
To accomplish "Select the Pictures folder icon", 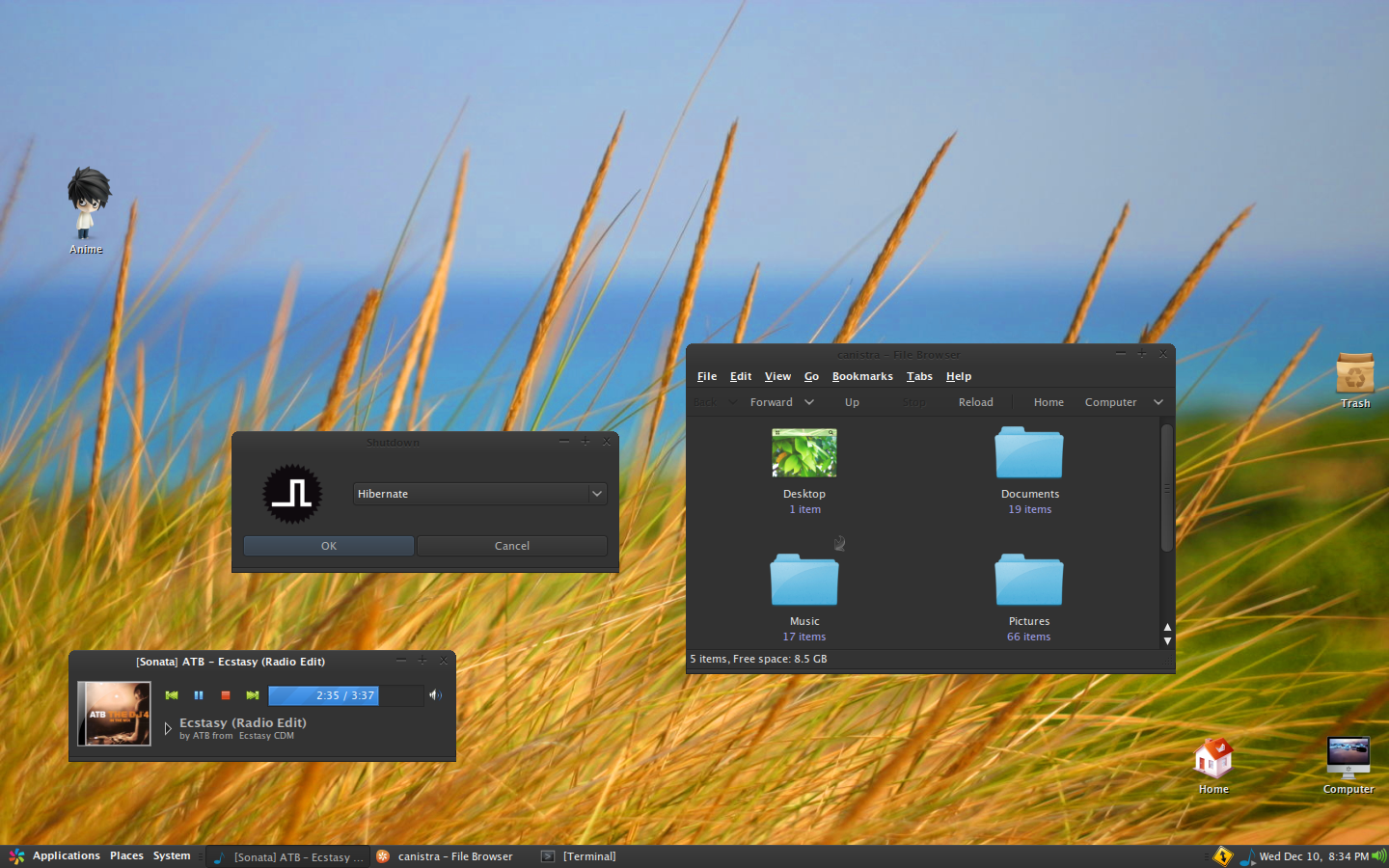I will coord(1029,580).
